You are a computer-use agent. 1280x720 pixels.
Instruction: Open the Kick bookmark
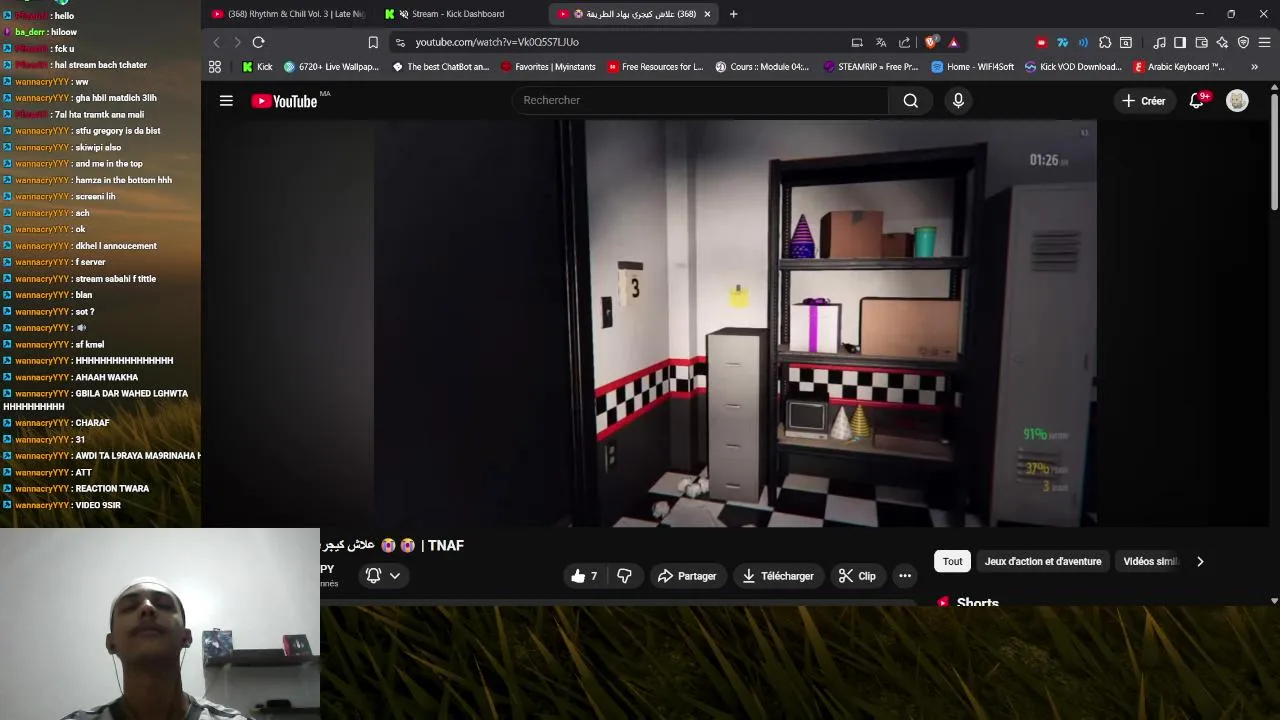click(x=257, y=67)
